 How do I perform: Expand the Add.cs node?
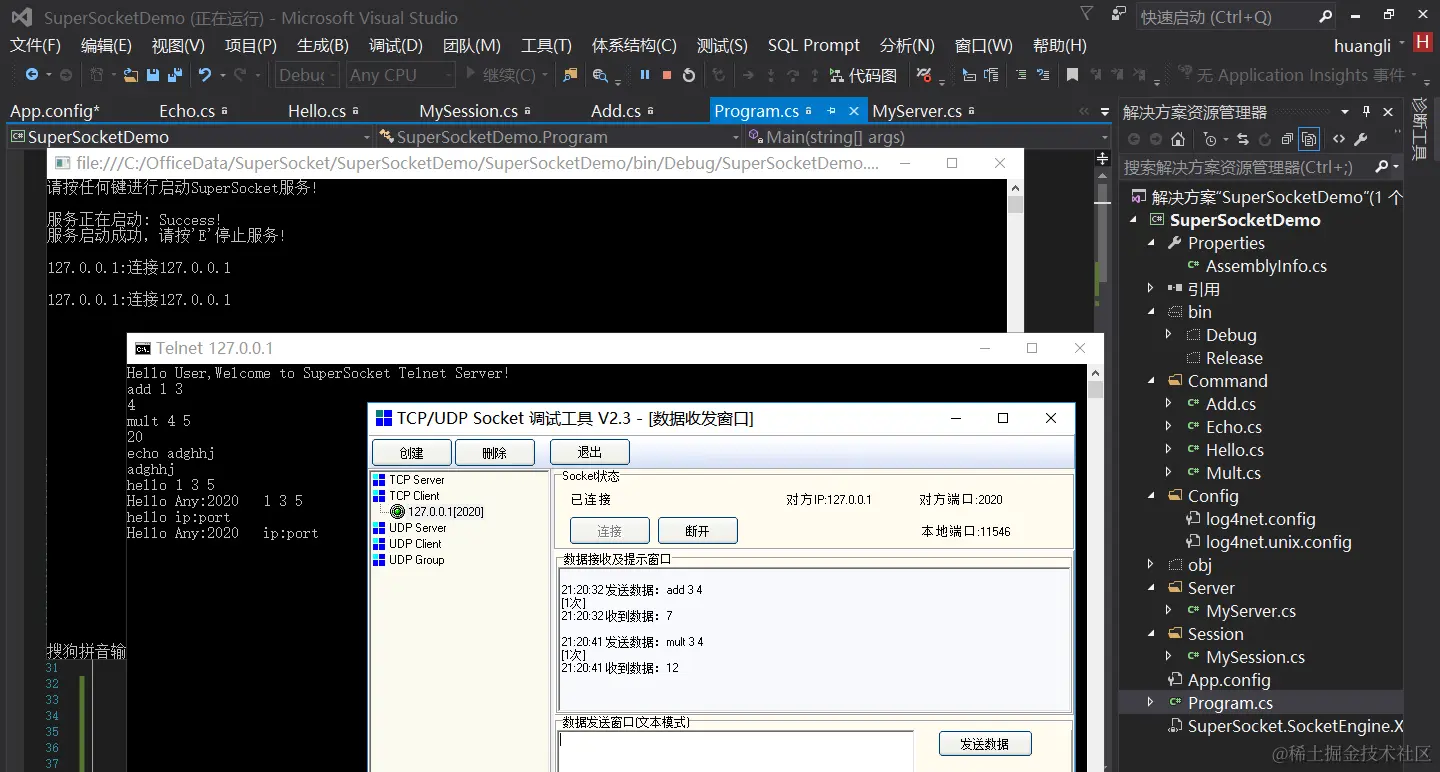coord(1168,404)
